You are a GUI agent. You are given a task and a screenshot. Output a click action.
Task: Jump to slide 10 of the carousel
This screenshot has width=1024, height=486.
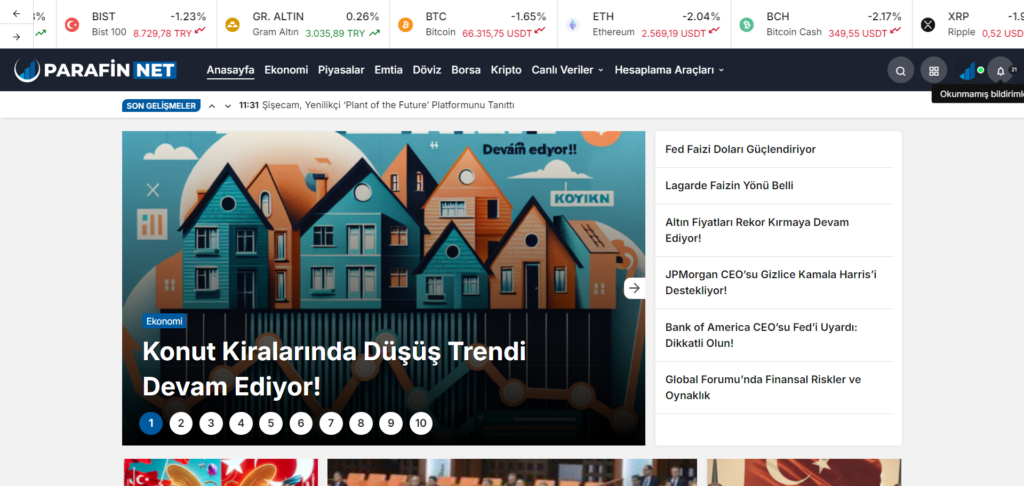(421, 423)
